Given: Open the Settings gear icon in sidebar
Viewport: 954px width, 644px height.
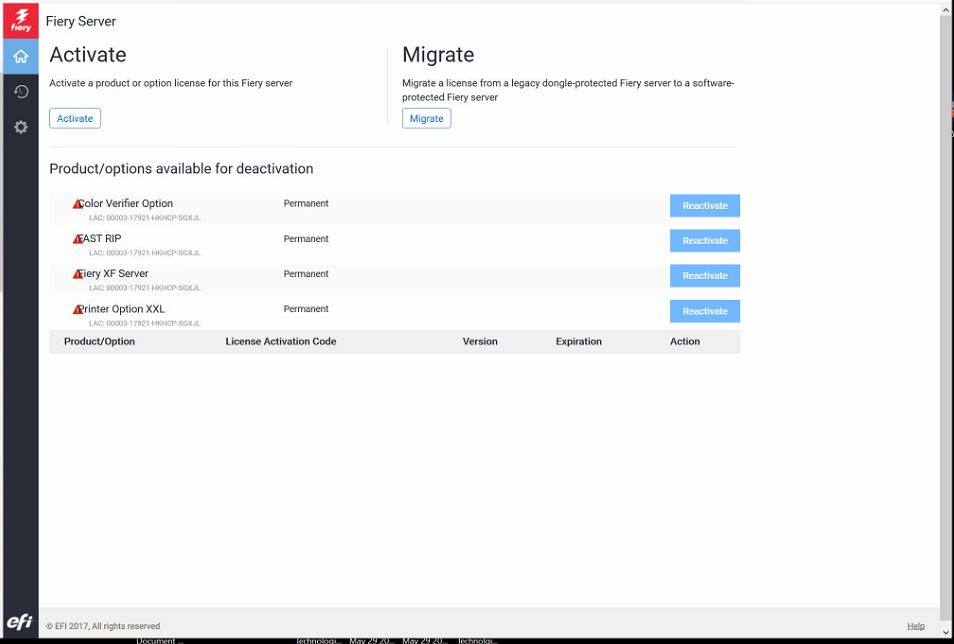Looking at the screenshot, I should click(20, 127).
